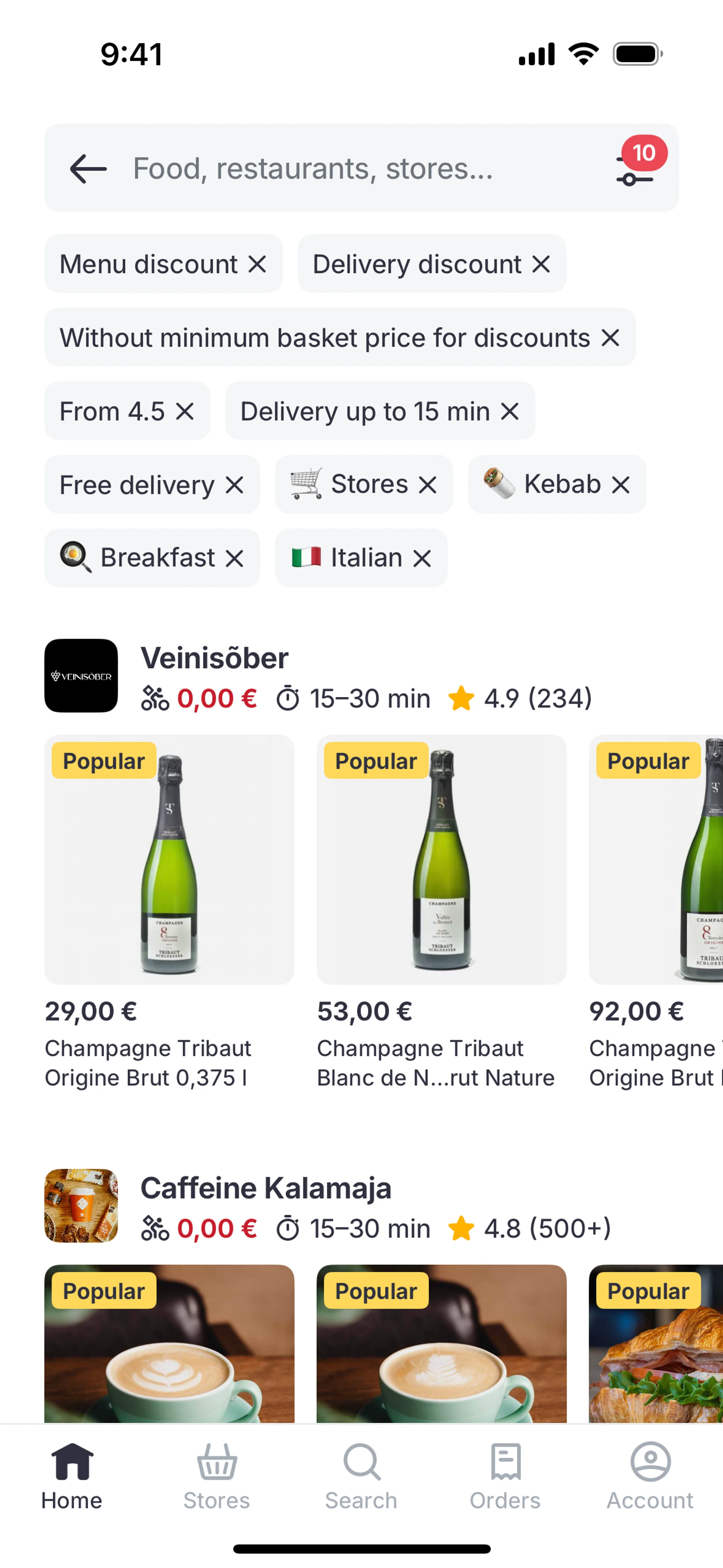723x1568 pixels.
Task: Dismiss the Free delivery filter
Action: 234,485
